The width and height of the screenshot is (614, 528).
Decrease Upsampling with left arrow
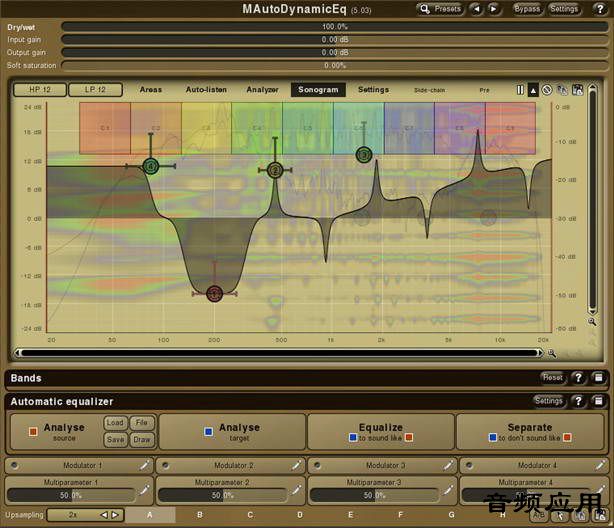coord(104,515)
